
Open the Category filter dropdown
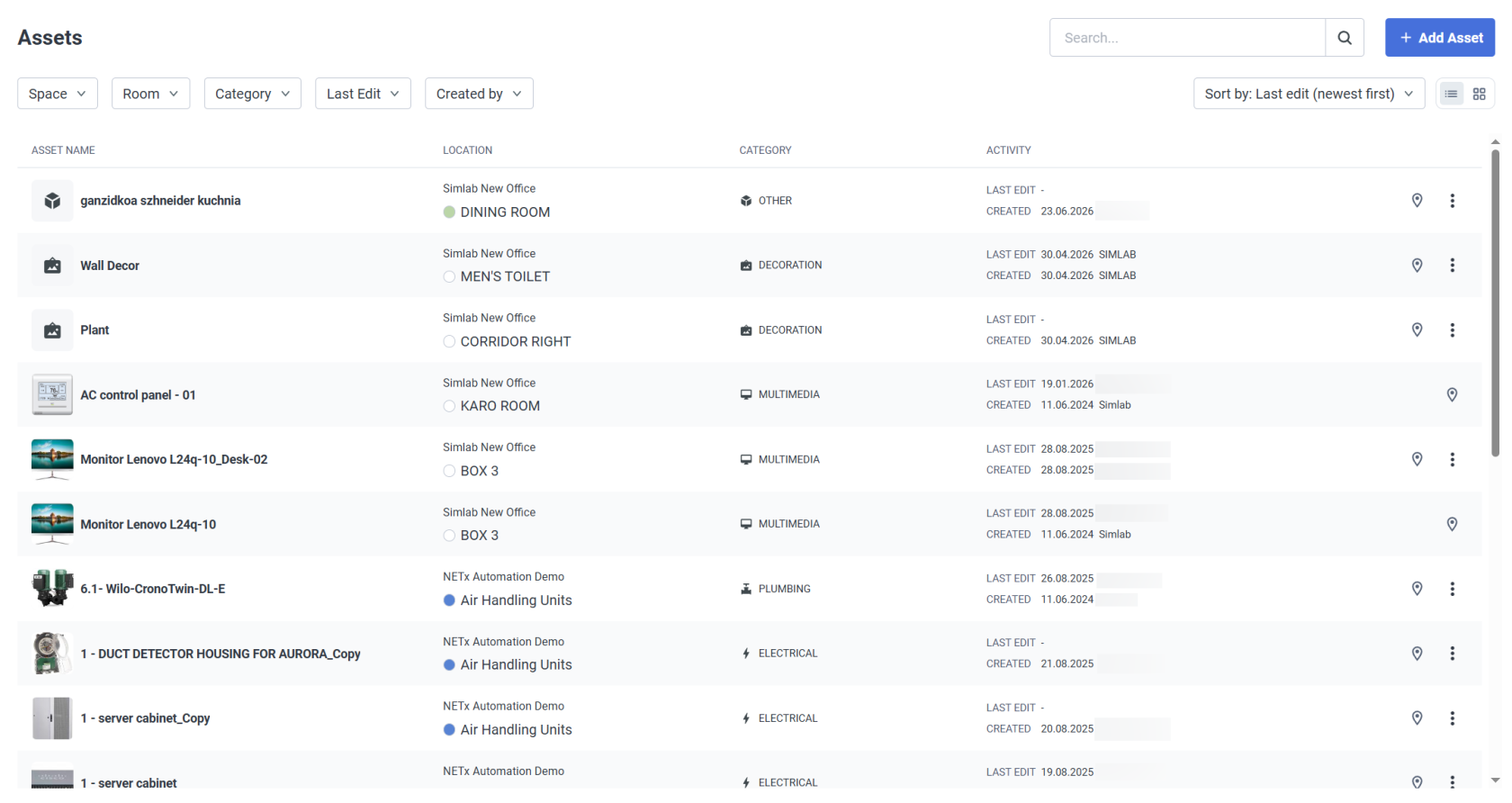point(253,94)
